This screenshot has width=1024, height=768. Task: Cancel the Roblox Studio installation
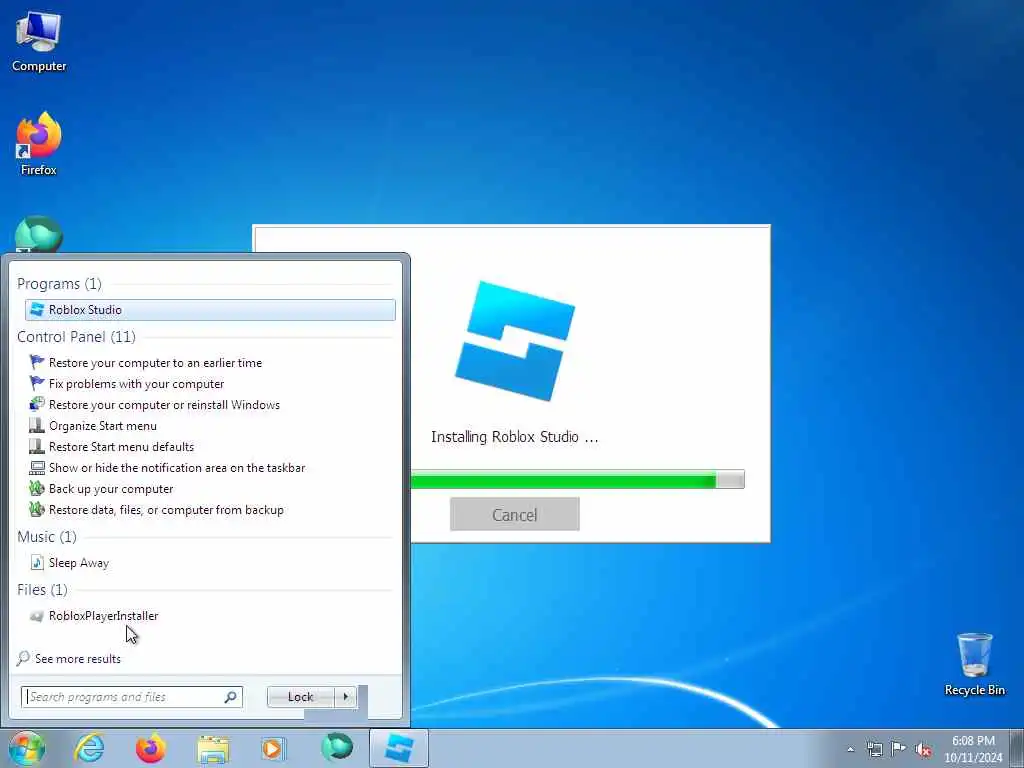(x=515, y=514)
